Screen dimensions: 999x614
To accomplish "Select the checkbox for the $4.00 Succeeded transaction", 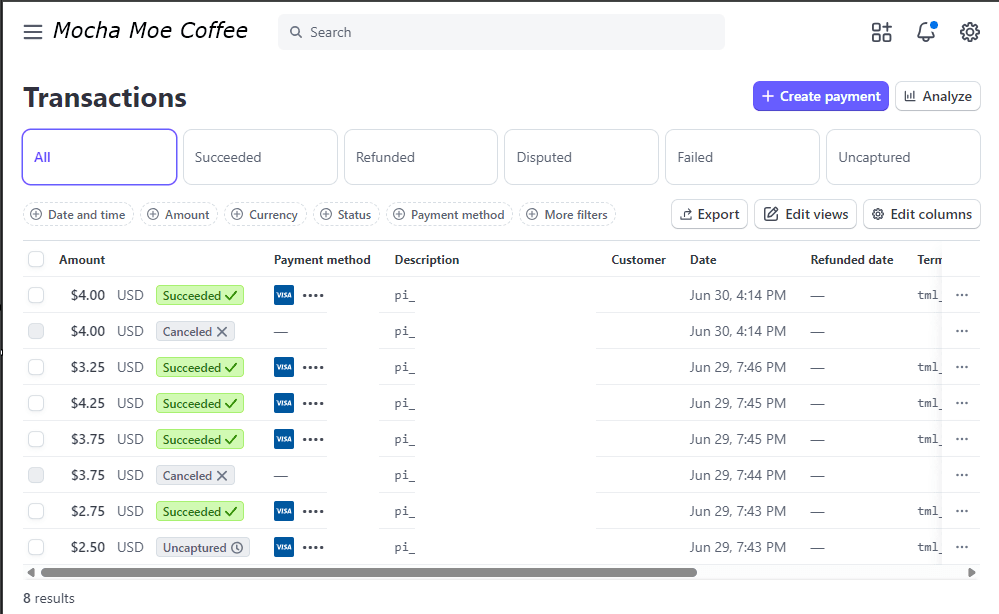I will coord(36,294).
